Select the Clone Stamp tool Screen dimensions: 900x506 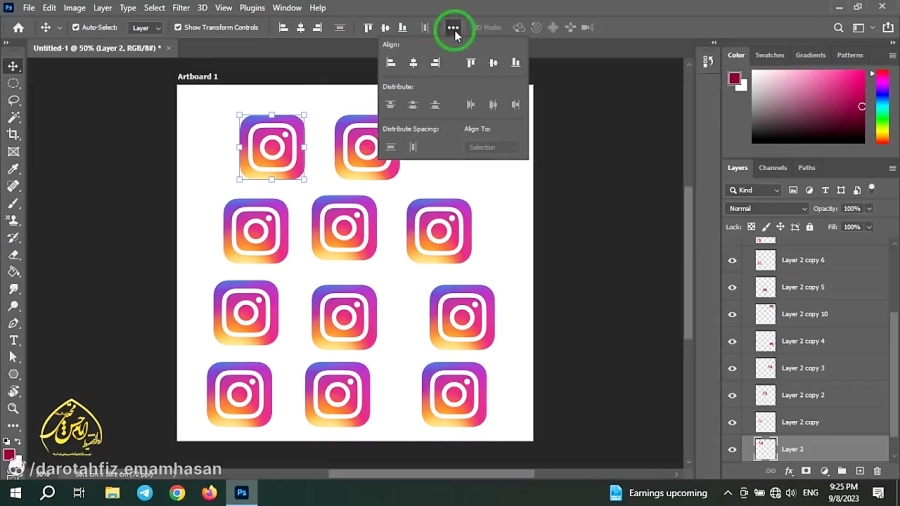pyautogui.click(x=13, y=220)
